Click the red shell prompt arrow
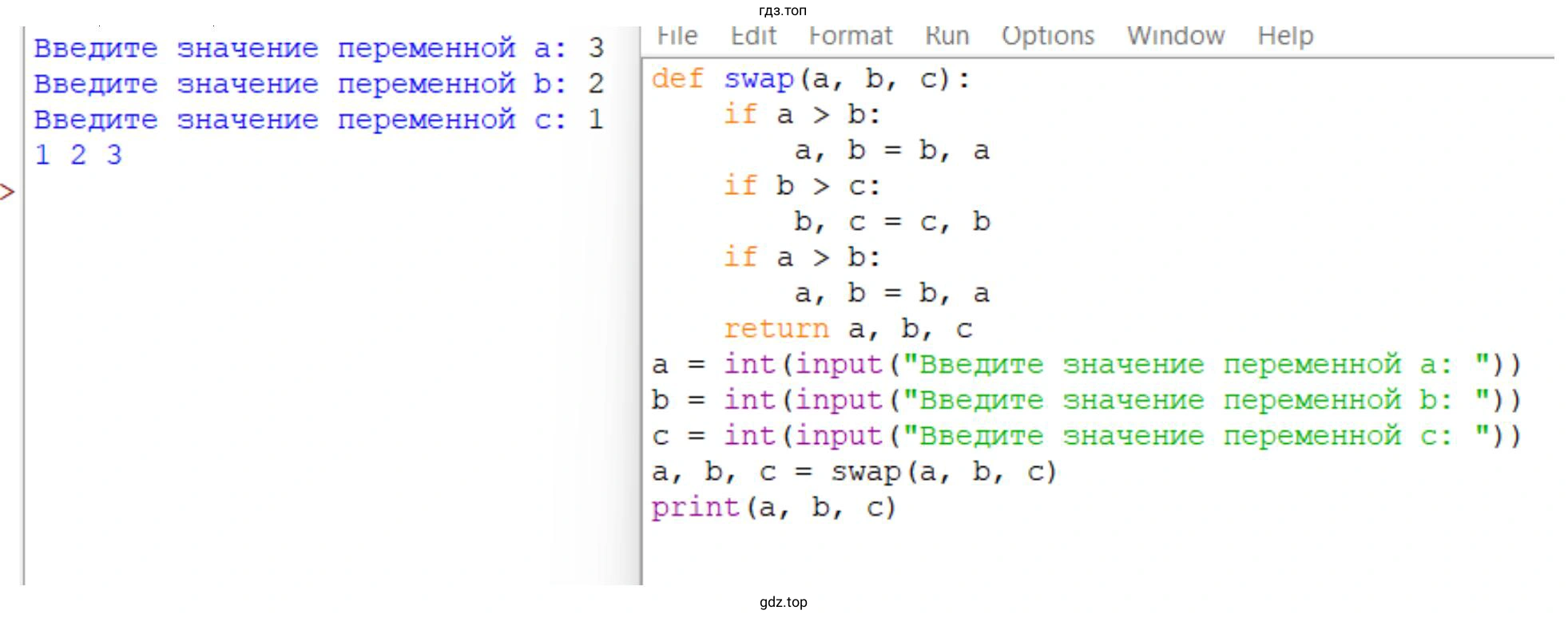Screen dimensions: 1568x618 (x=7, y=192)
